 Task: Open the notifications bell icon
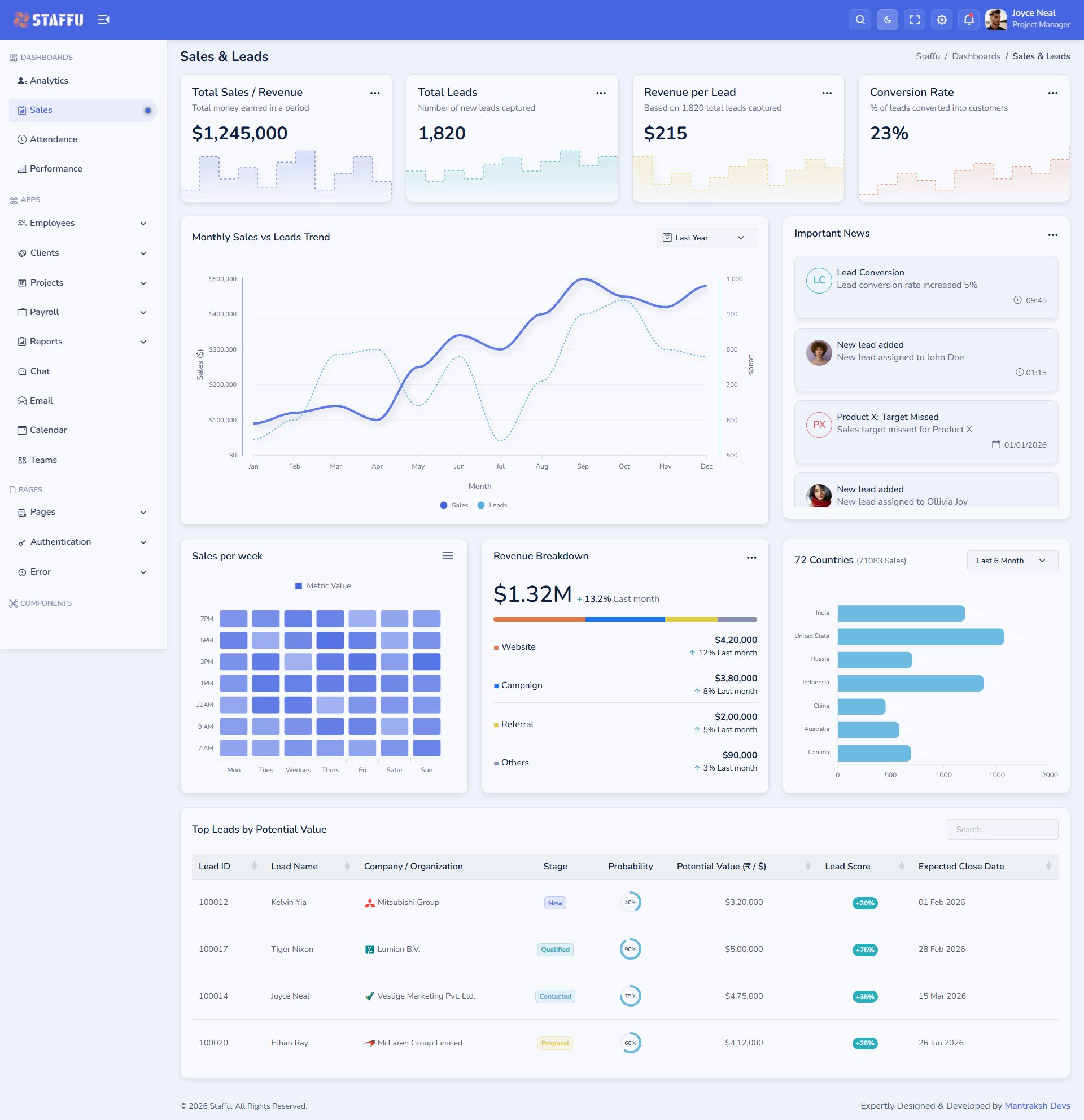tap(969, 20)
